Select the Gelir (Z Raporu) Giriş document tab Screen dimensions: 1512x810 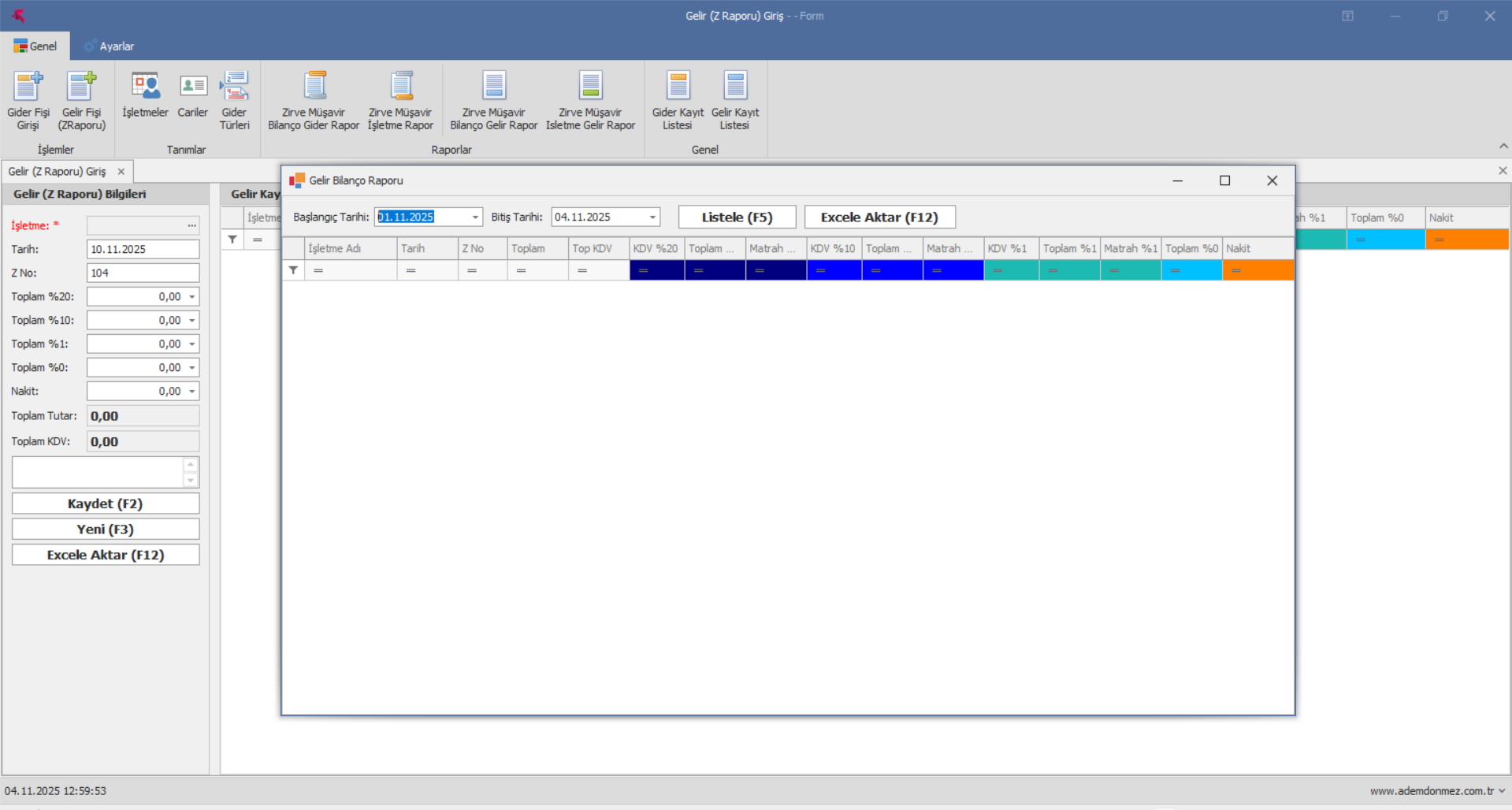click(57, 172)
